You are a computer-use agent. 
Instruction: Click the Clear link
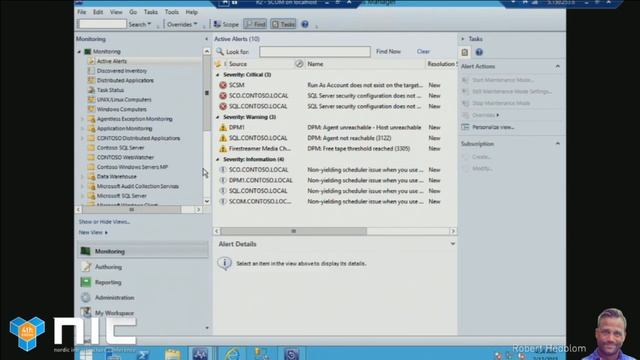click(423, 52)
